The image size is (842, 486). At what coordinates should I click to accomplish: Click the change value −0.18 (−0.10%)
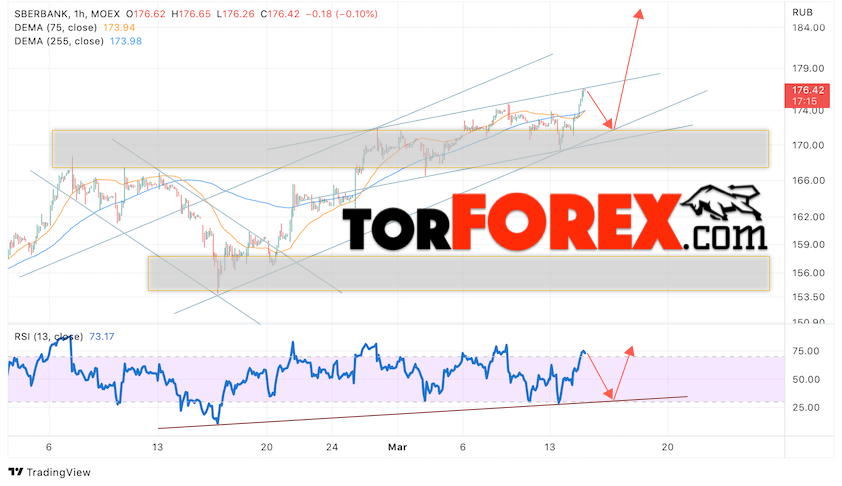tap(342, 14)
